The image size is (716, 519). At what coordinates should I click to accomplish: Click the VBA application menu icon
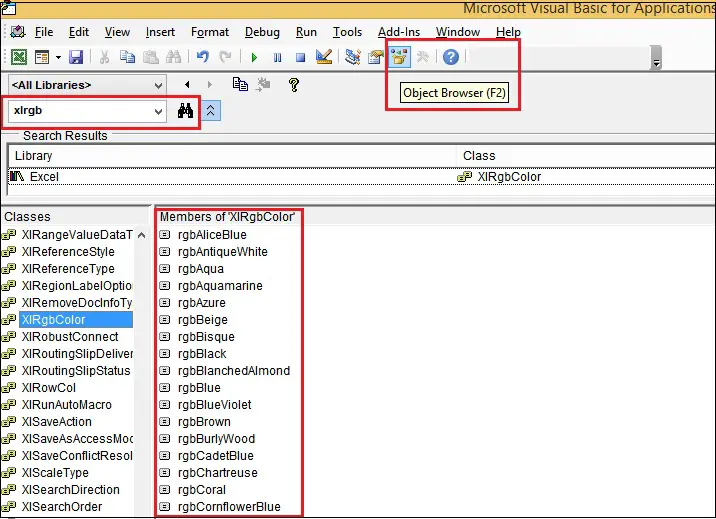18,31
